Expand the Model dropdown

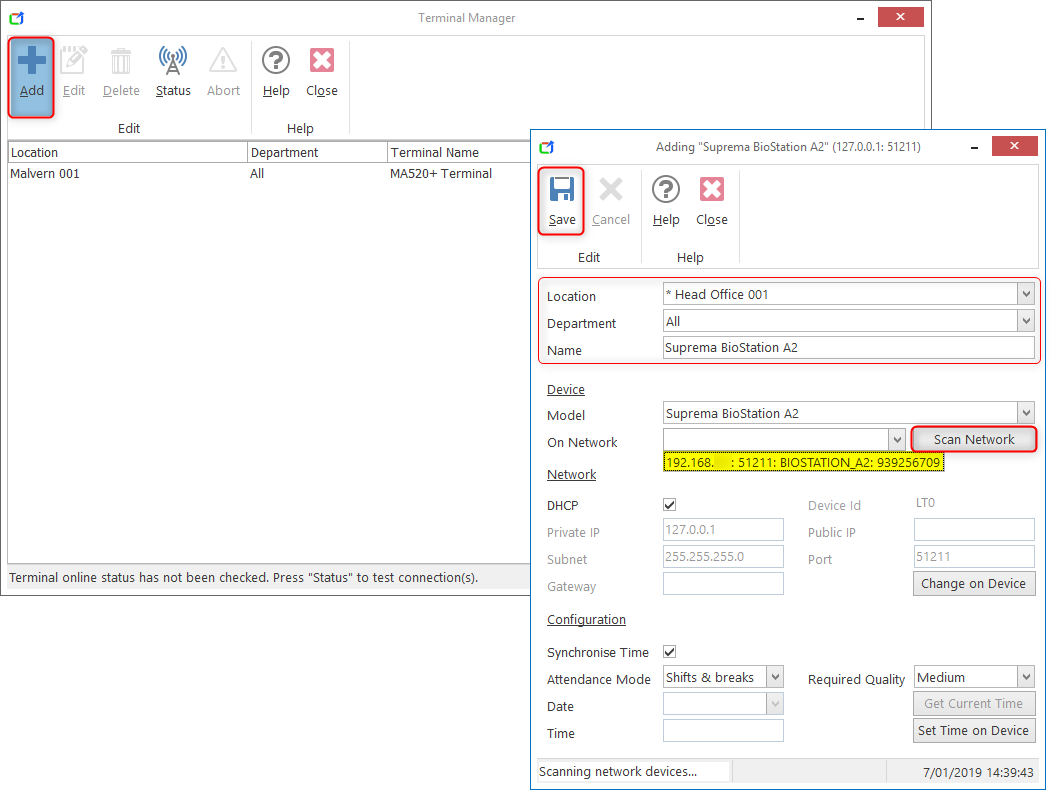(x=1026, y=413)
